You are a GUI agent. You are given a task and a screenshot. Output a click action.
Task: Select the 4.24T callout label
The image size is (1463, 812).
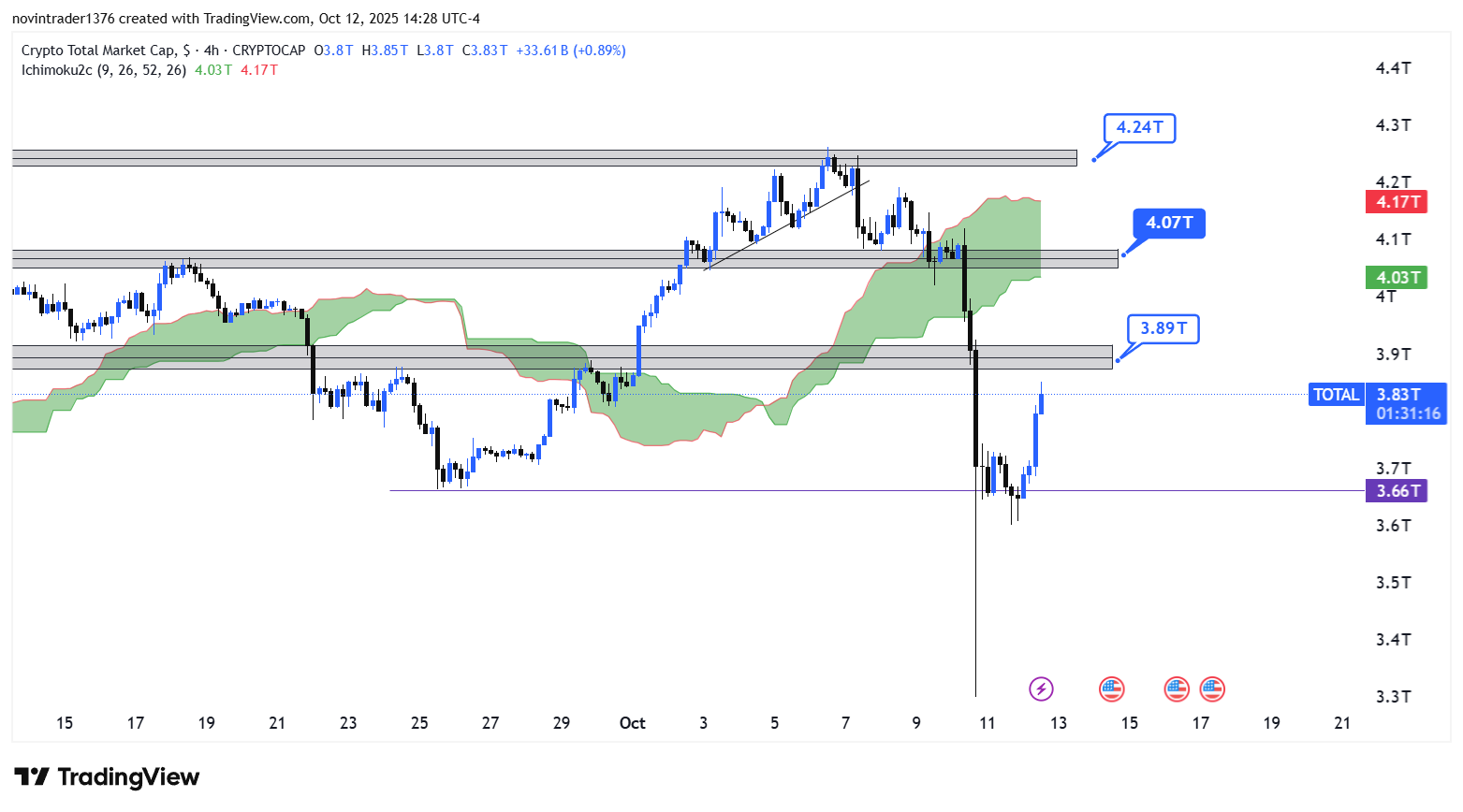(1139, 127)
